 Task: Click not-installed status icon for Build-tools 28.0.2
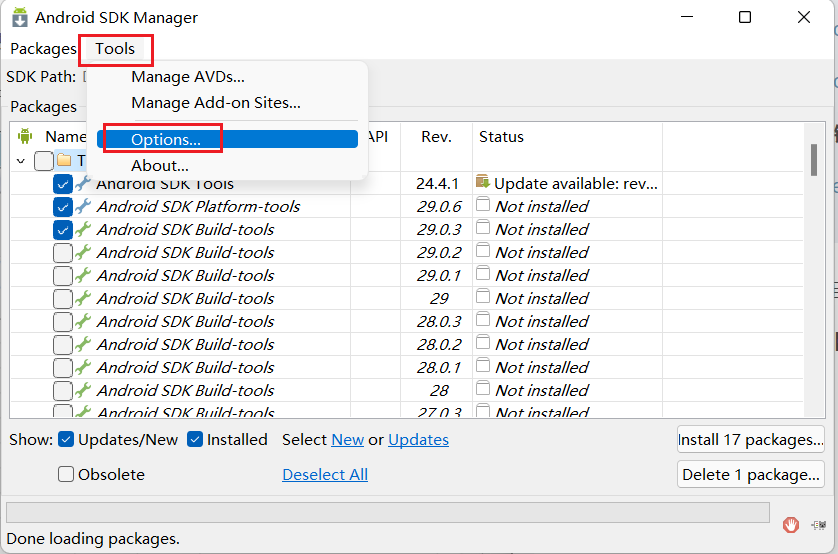(483, 342)
